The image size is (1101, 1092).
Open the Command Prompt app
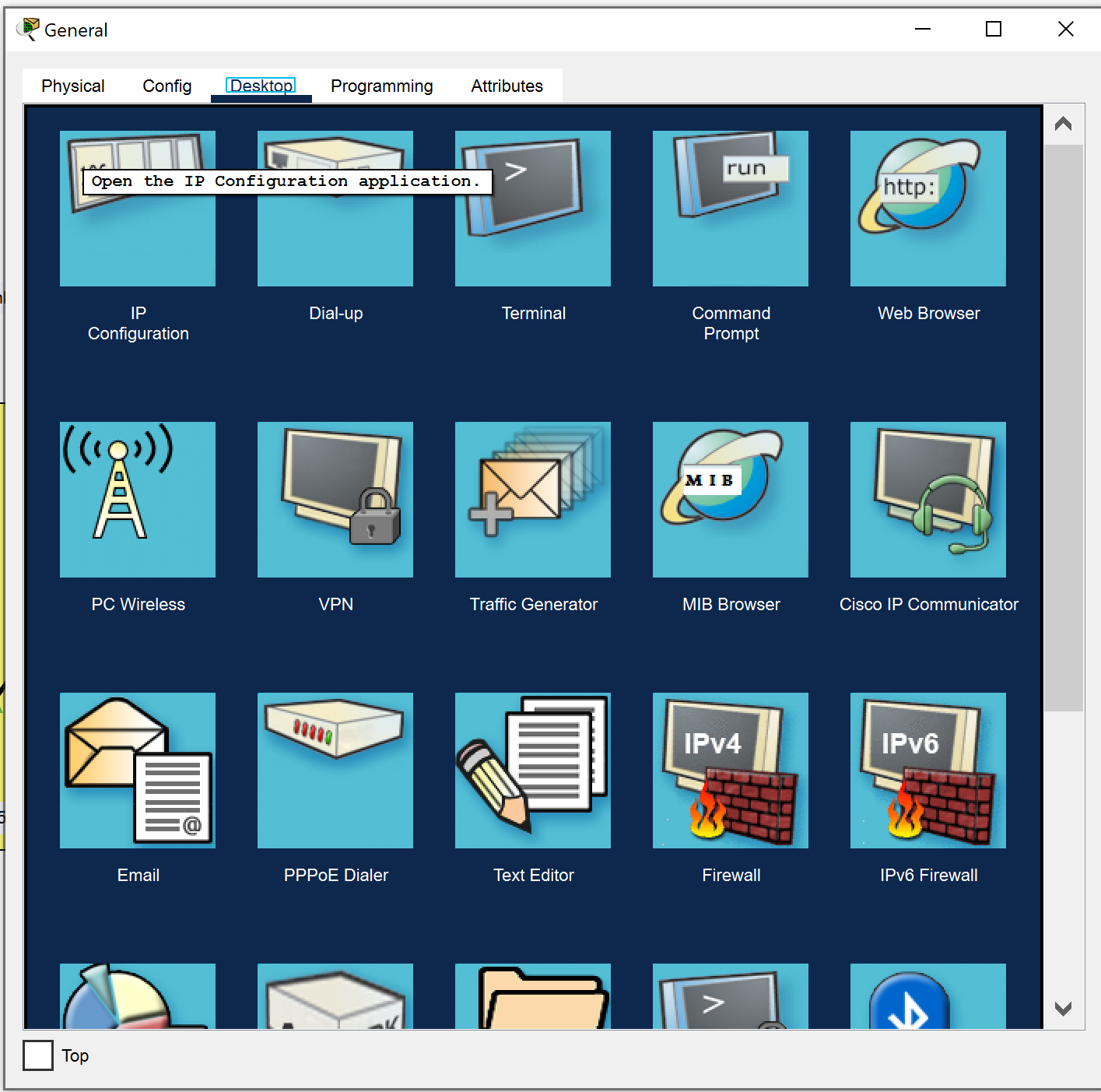(x=731, y=209)
